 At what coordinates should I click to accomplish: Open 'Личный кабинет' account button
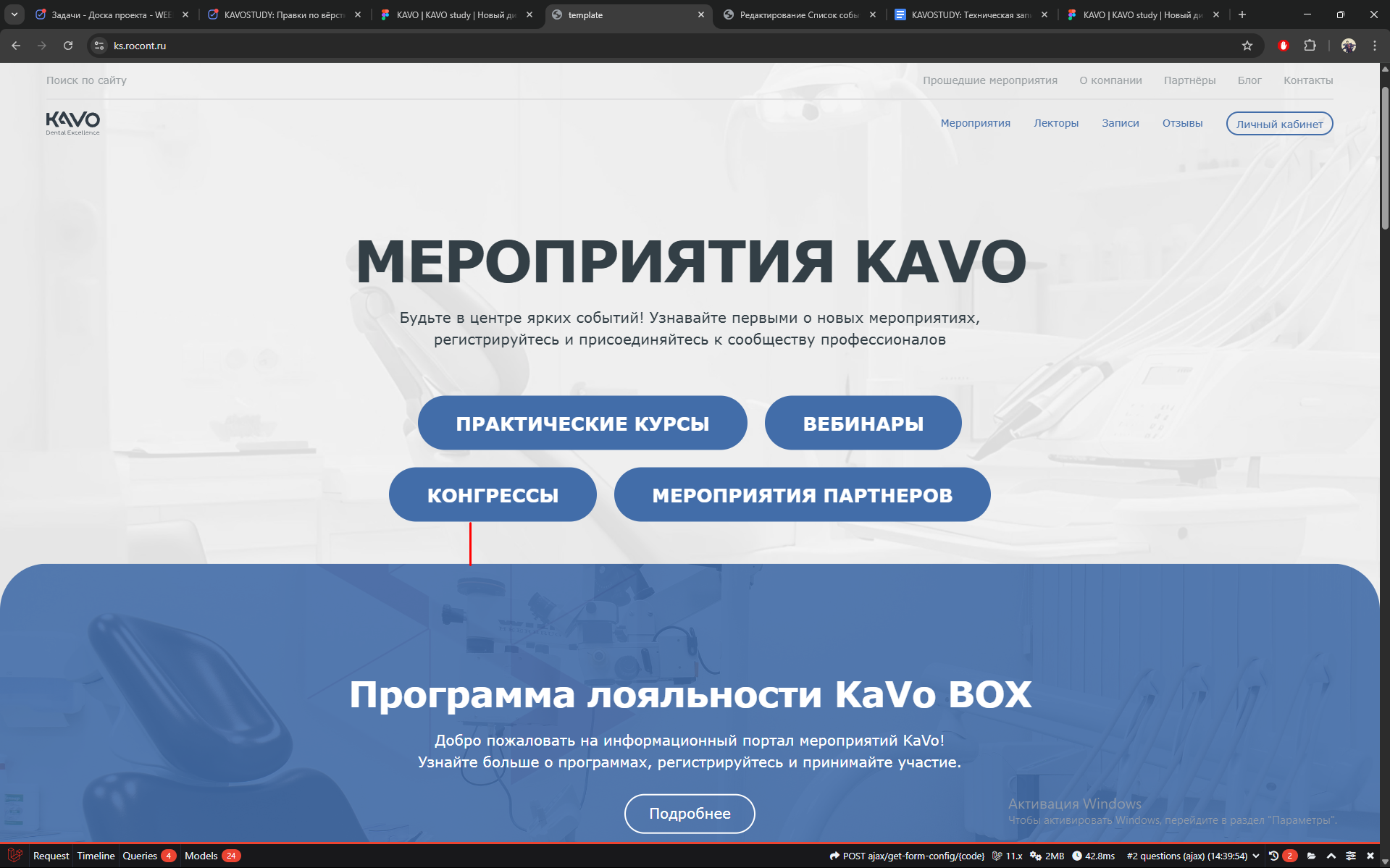pos(1279,124)
